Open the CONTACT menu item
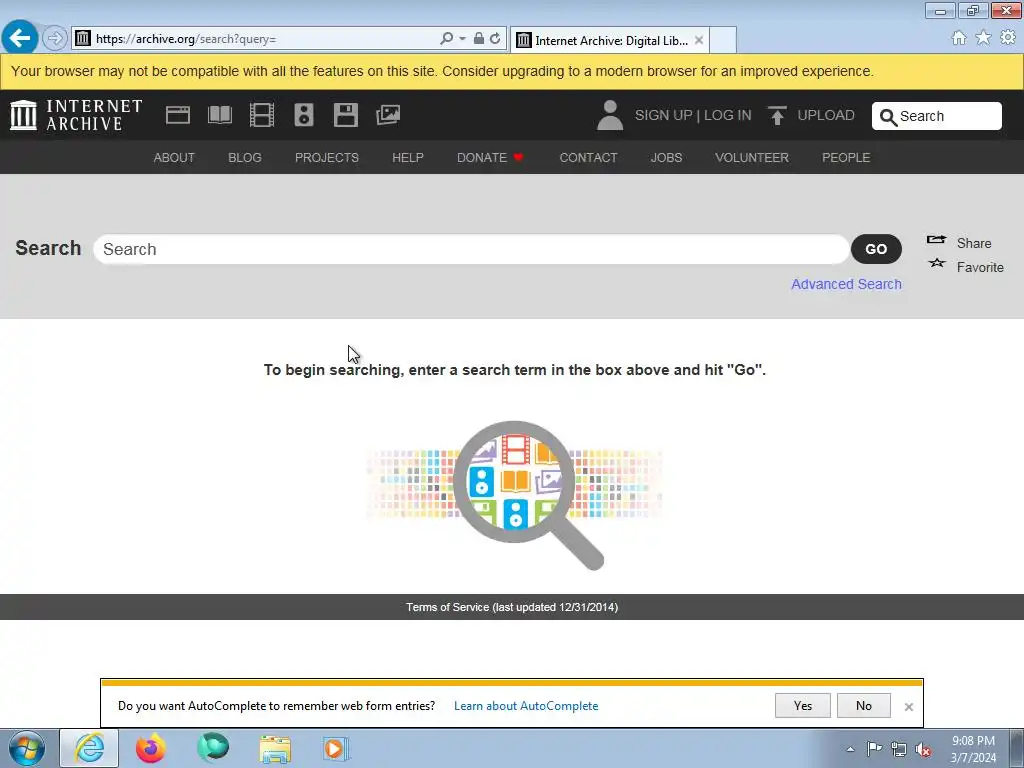Screen dimensions: 1024x768 tap(588, 157)
